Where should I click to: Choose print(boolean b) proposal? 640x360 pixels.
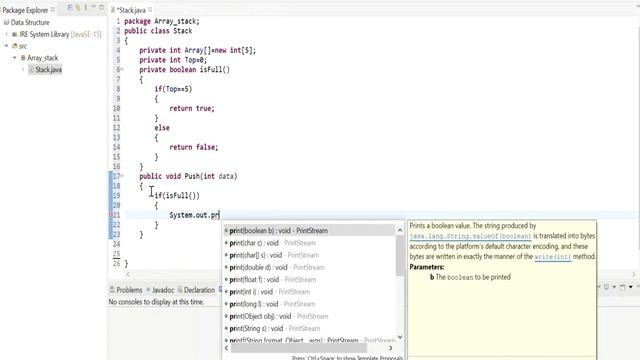pos(309,231)
